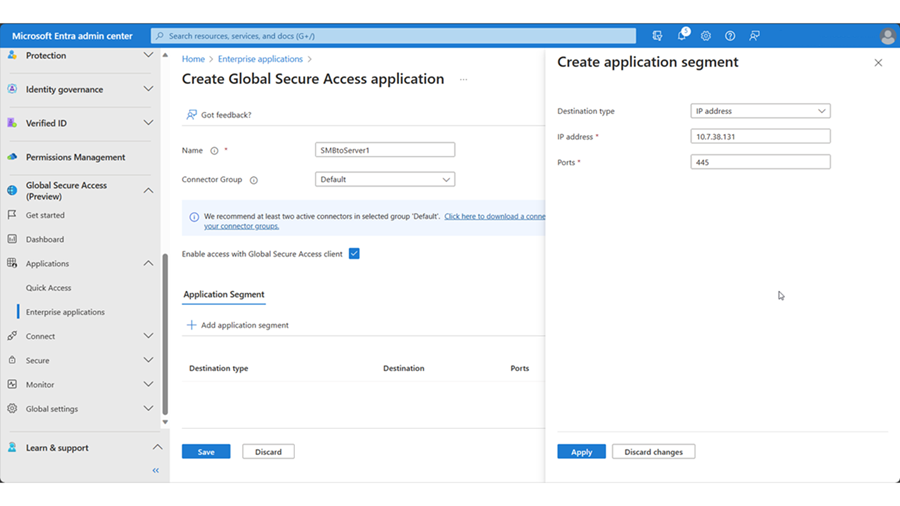Expand the Monitor section chevron

pos(148,384)
